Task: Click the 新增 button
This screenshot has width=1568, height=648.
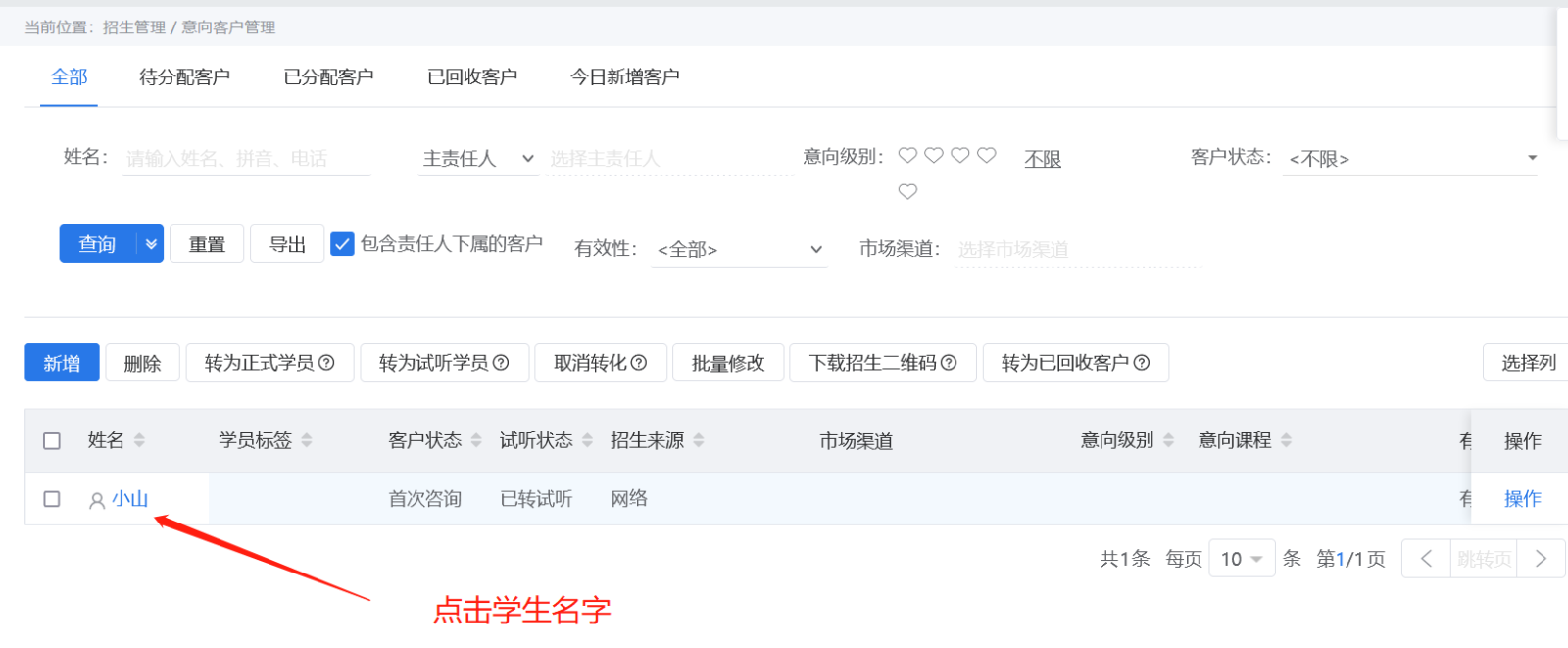Action: [x=62, y=363]
